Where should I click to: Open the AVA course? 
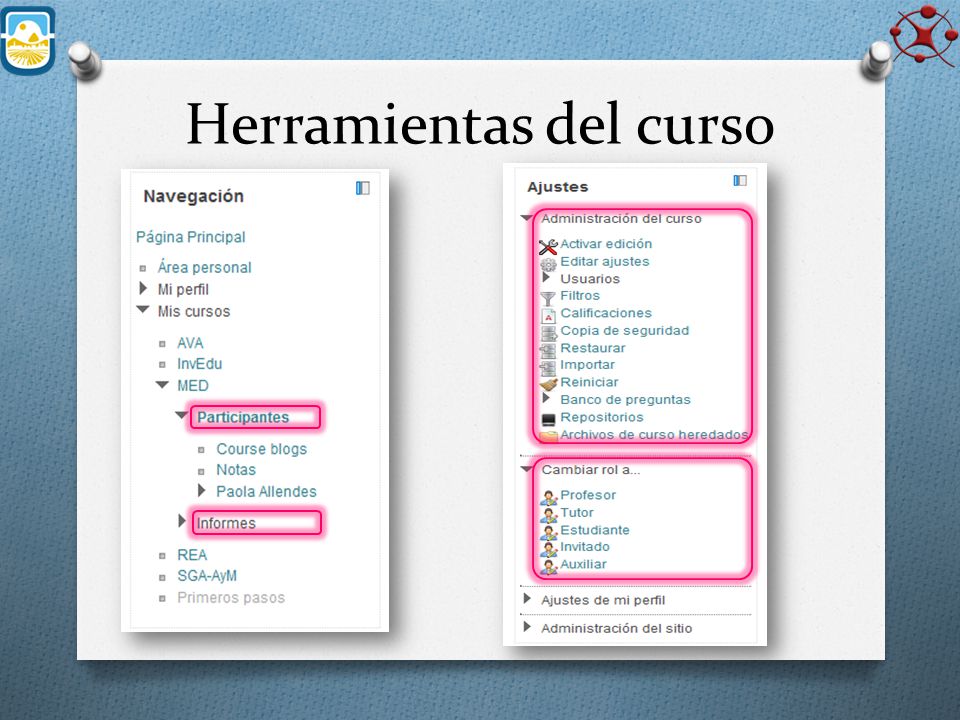[x=190, y=343]
